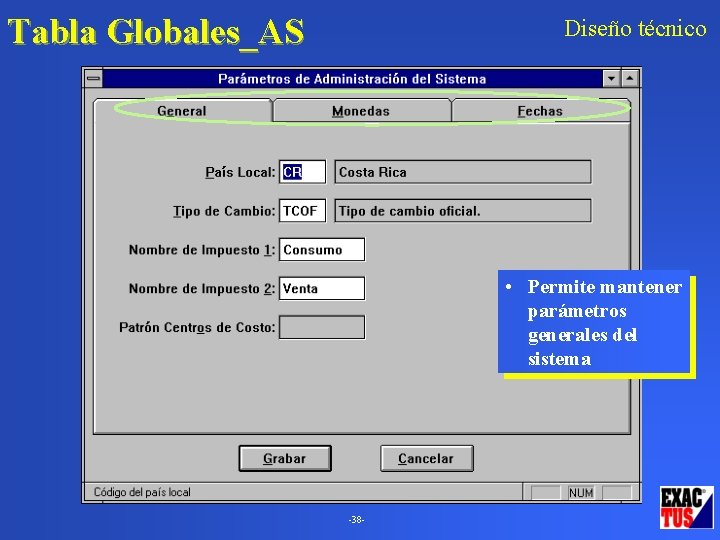This screenshot has height=540, width=720.
Task: Click the NUM status bar indicator
Action: [581, 493]
